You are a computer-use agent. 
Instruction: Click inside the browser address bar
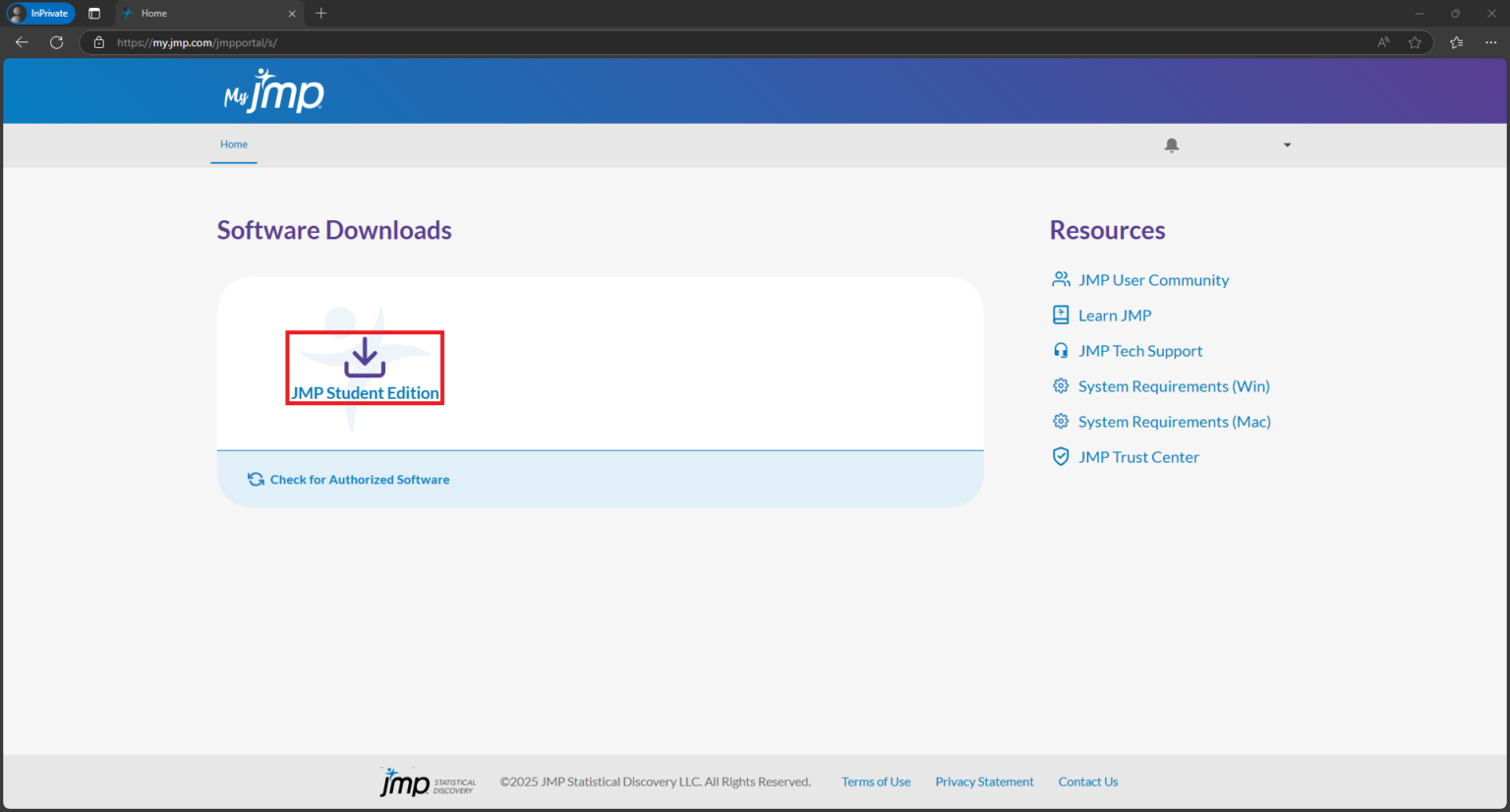688,42
